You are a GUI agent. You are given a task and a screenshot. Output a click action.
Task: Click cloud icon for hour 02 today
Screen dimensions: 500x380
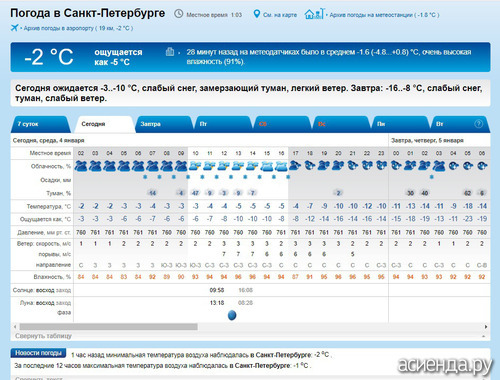click(81, 166)
